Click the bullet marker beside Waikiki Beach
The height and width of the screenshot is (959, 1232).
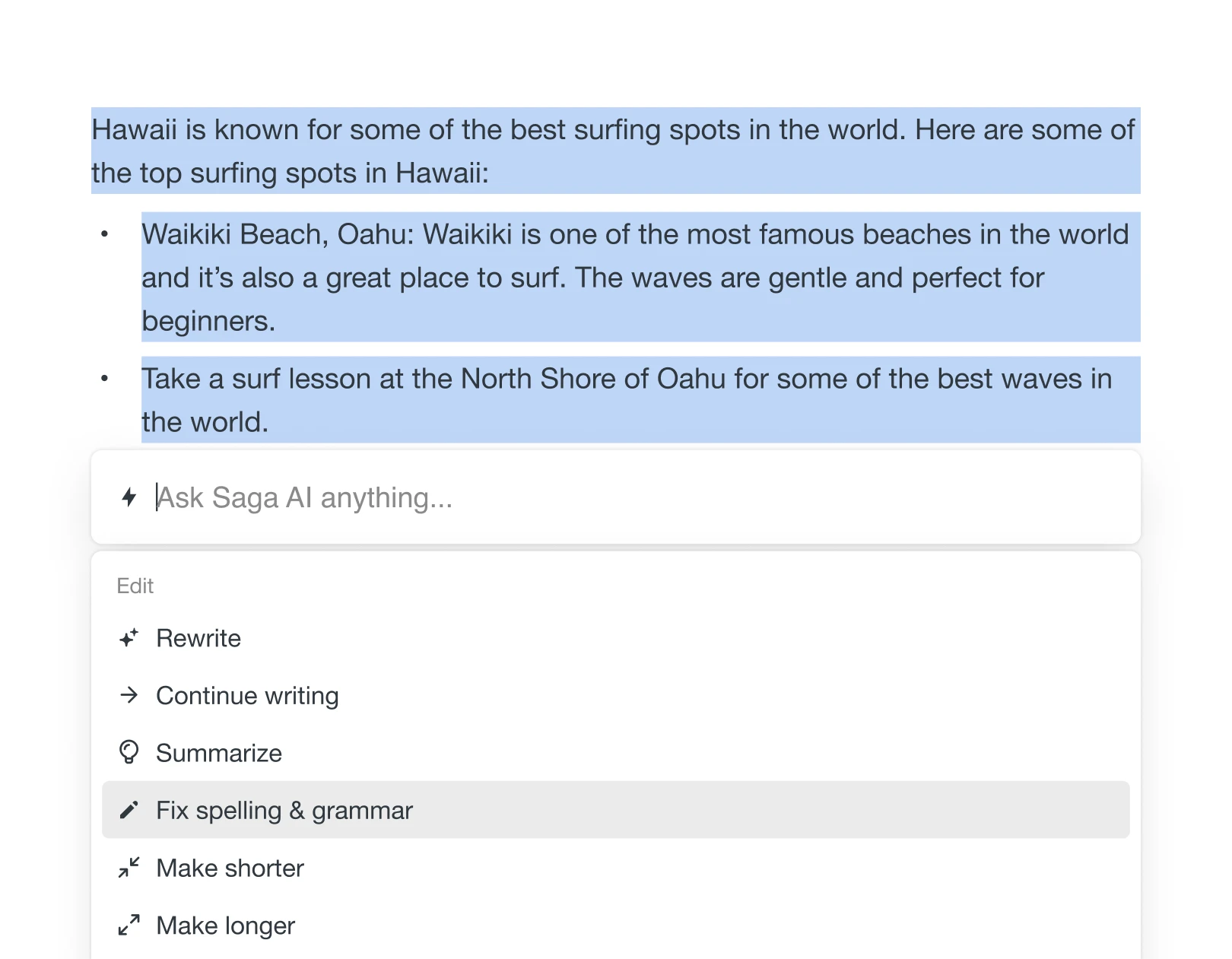point(105,234)
